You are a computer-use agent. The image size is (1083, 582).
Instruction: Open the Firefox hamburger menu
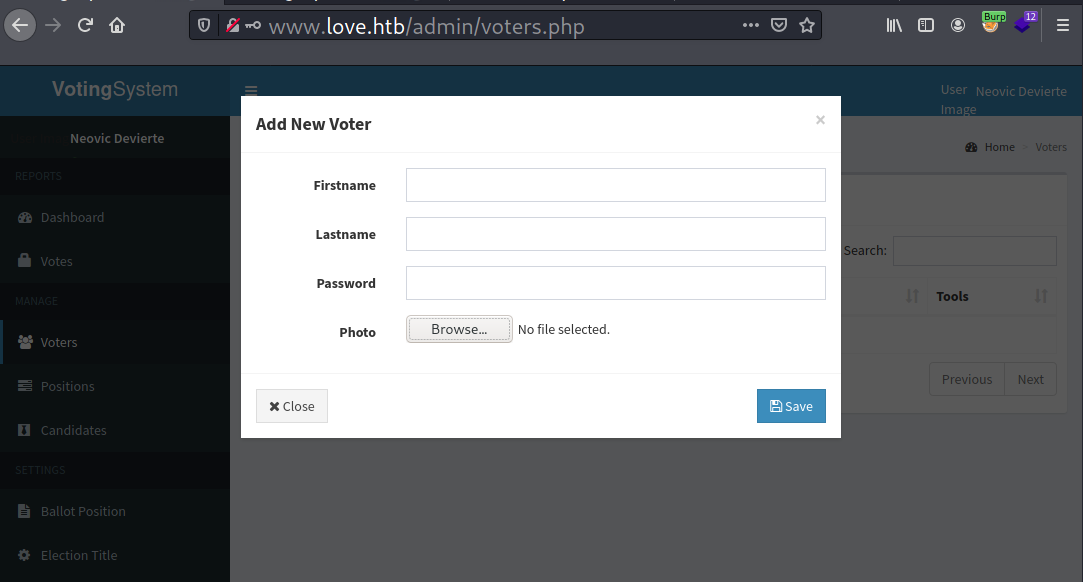1063,26
